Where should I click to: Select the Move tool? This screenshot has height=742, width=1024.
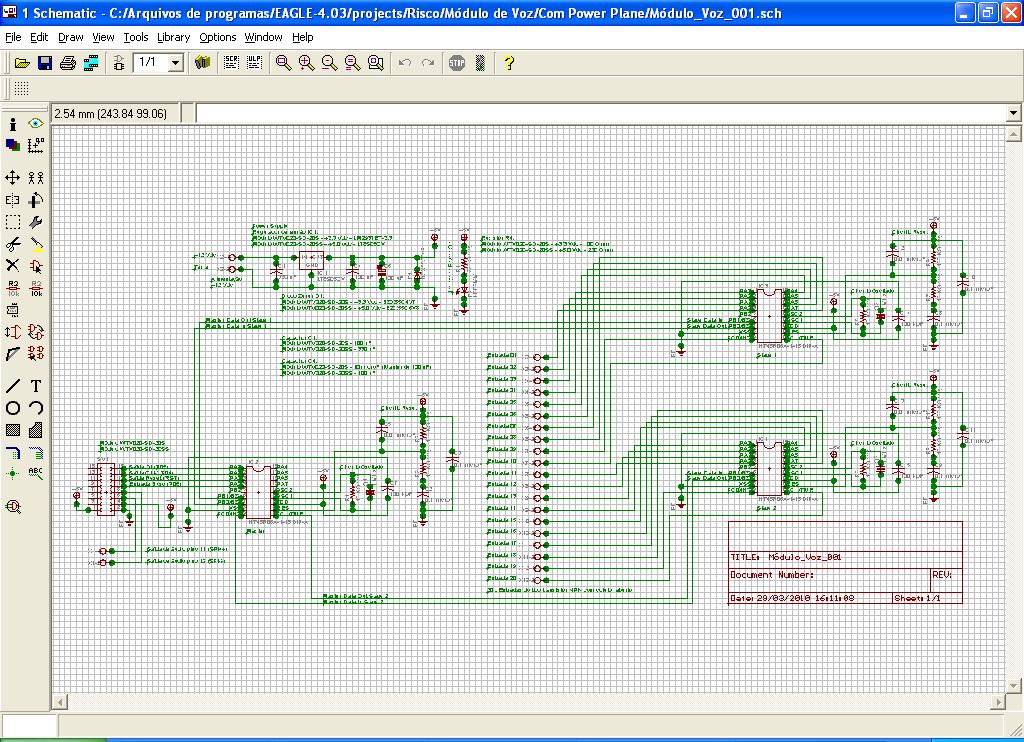[13, 177]
